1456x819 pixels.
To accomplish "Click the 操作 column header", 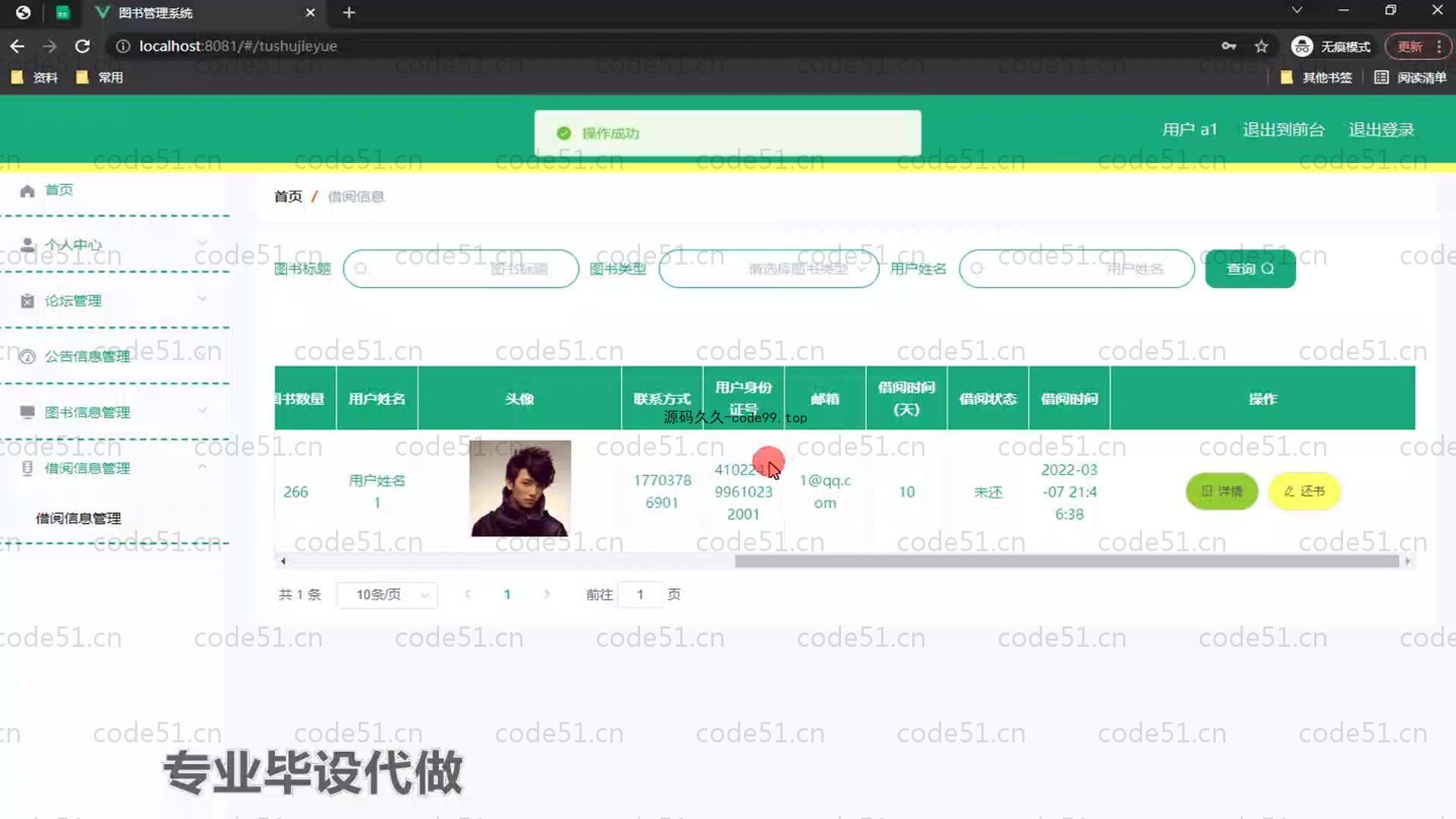I will [1263, 399].
